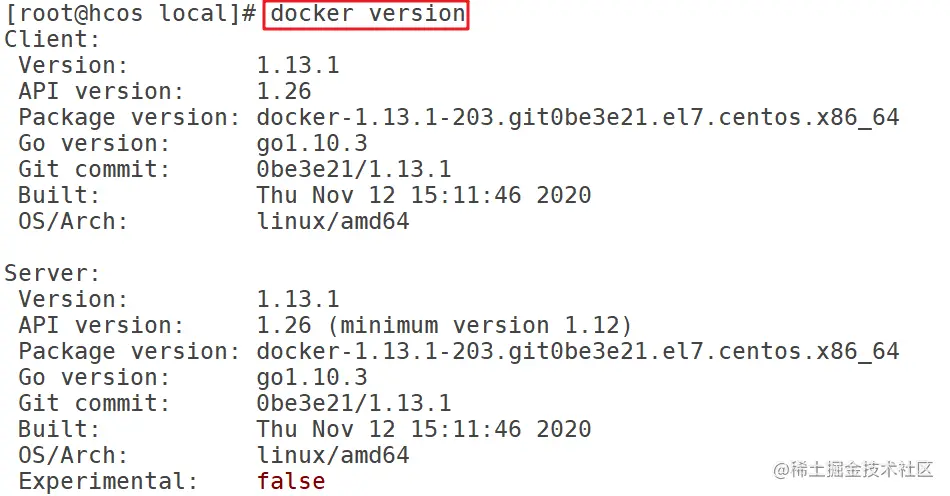Click the red Experimental "false" value
This screenshot has width=950, height=496.
click(291, 481)
